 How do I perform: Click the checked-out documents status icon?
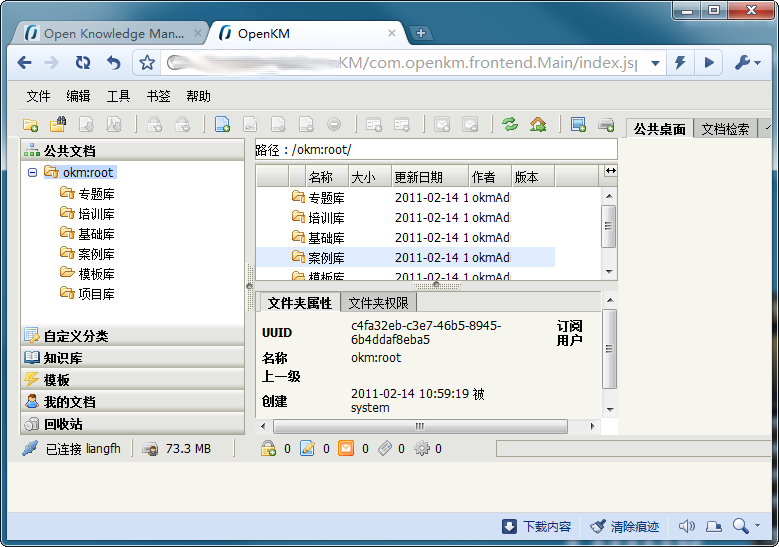coord(308,449)
